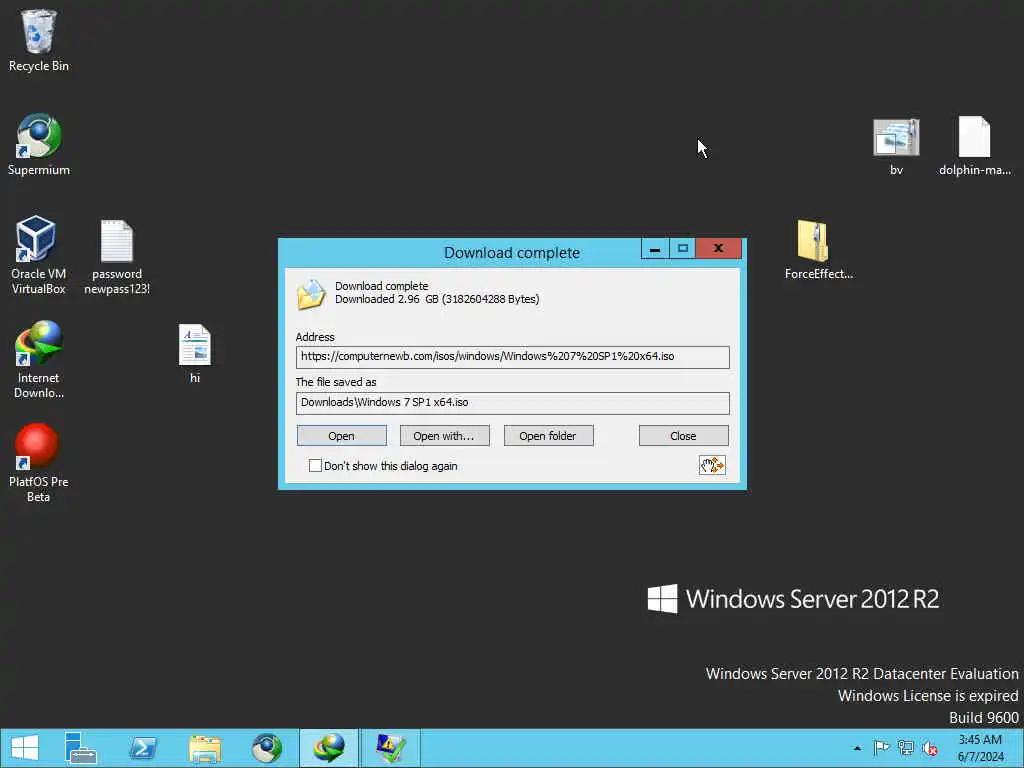The height and width of the screenshot is (768, 1024).
Task: Click the 'Open folder' button
Action: click(548, 436)
